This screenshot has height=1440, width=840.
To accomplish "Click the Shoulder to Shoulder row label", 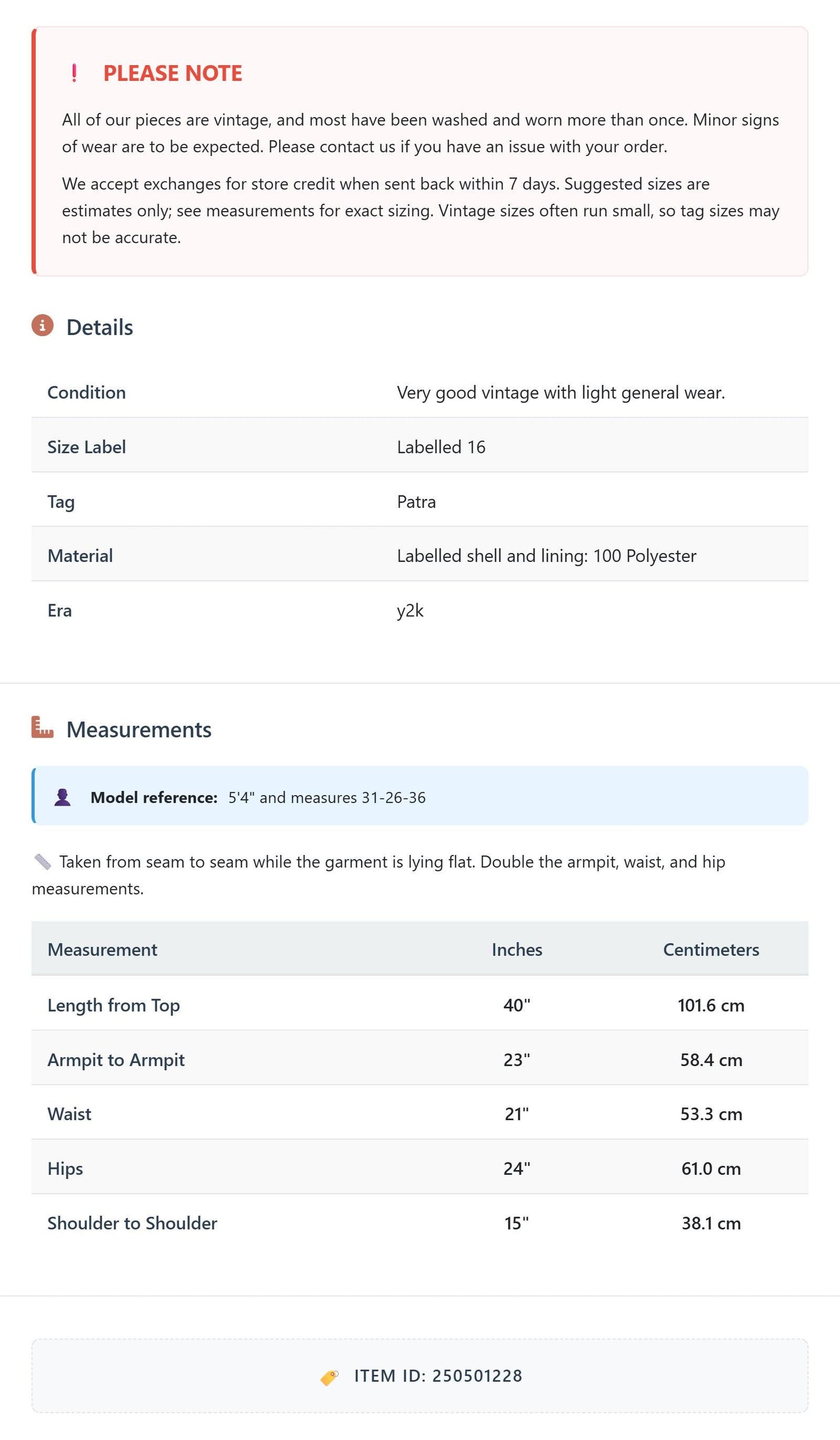I will point(133,1224).
